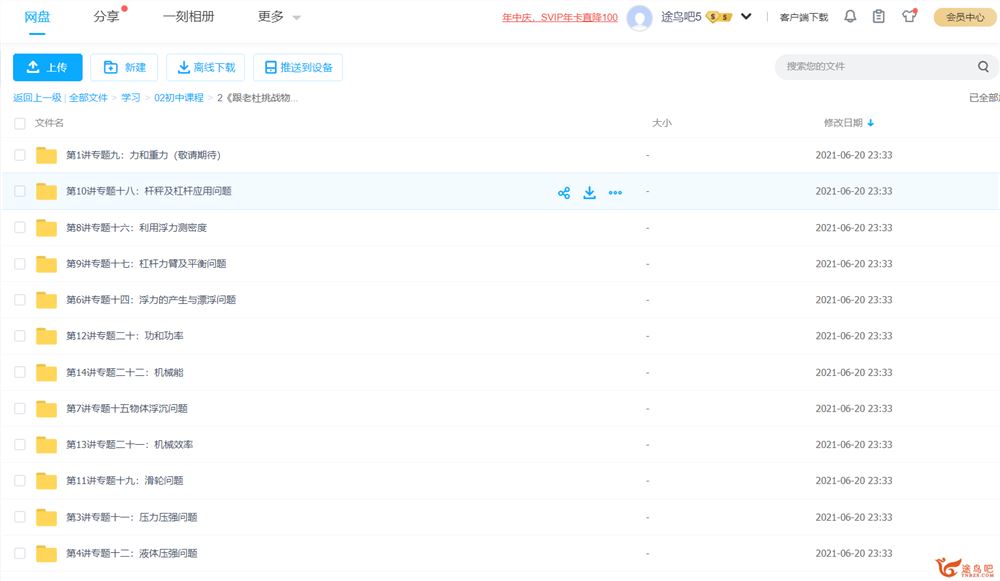Click the folder icon of 第9讲专题十七

(46, 264)
